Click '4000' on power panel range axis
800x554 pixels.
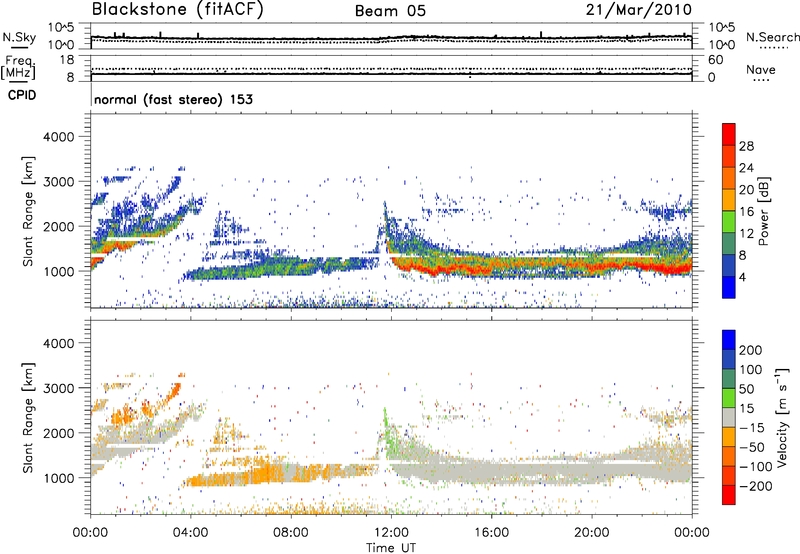pos(59,137)
